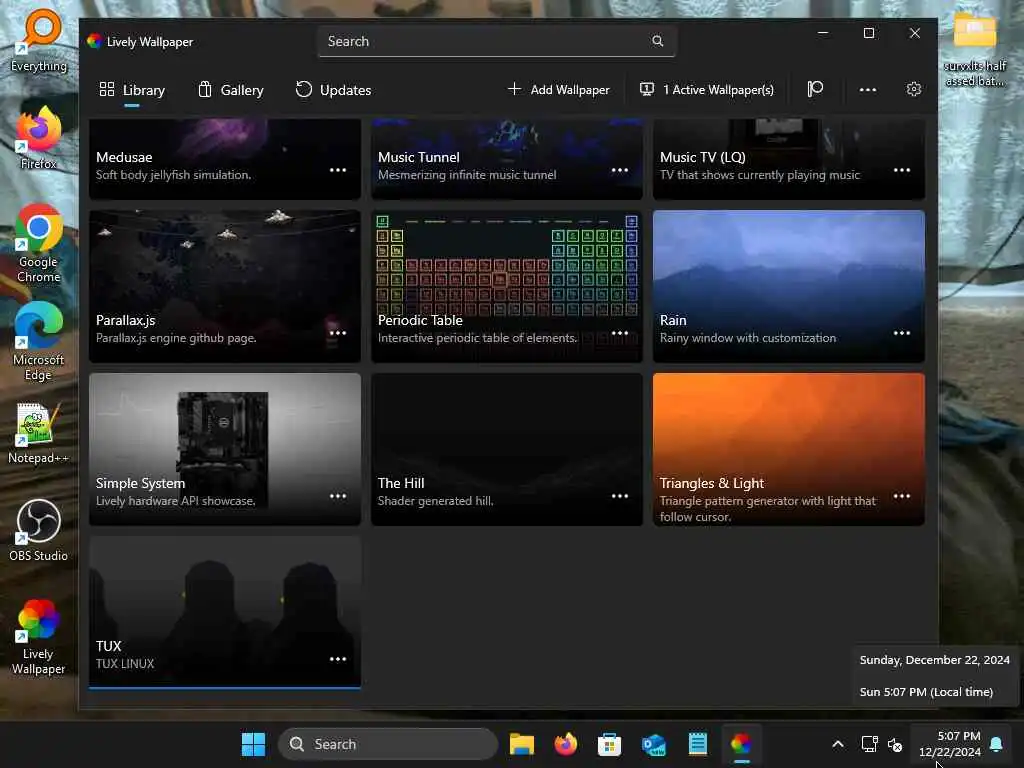Screen dimensions: 1024x768
Task: Open the Notepad taskbar icon
Action: point(697,744)
